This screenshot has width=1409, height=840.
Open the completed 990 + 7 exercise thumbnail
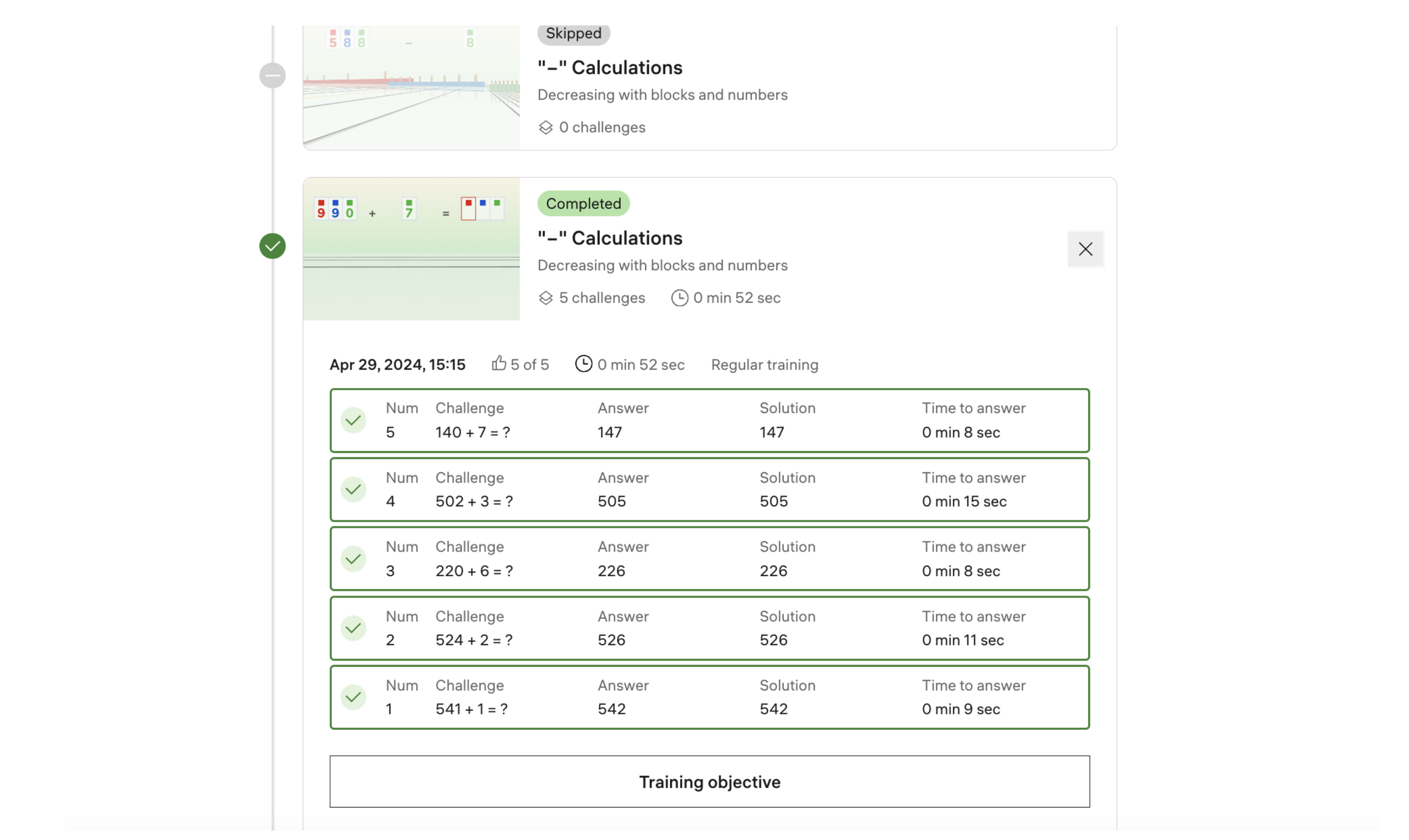point(411,249)
